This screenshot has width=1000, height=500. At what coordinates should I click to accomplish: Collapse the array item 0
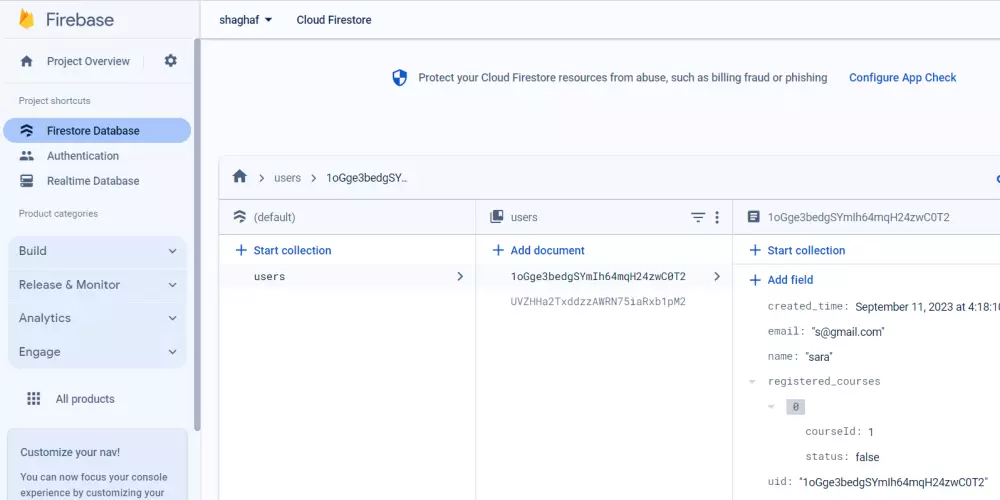771,406
